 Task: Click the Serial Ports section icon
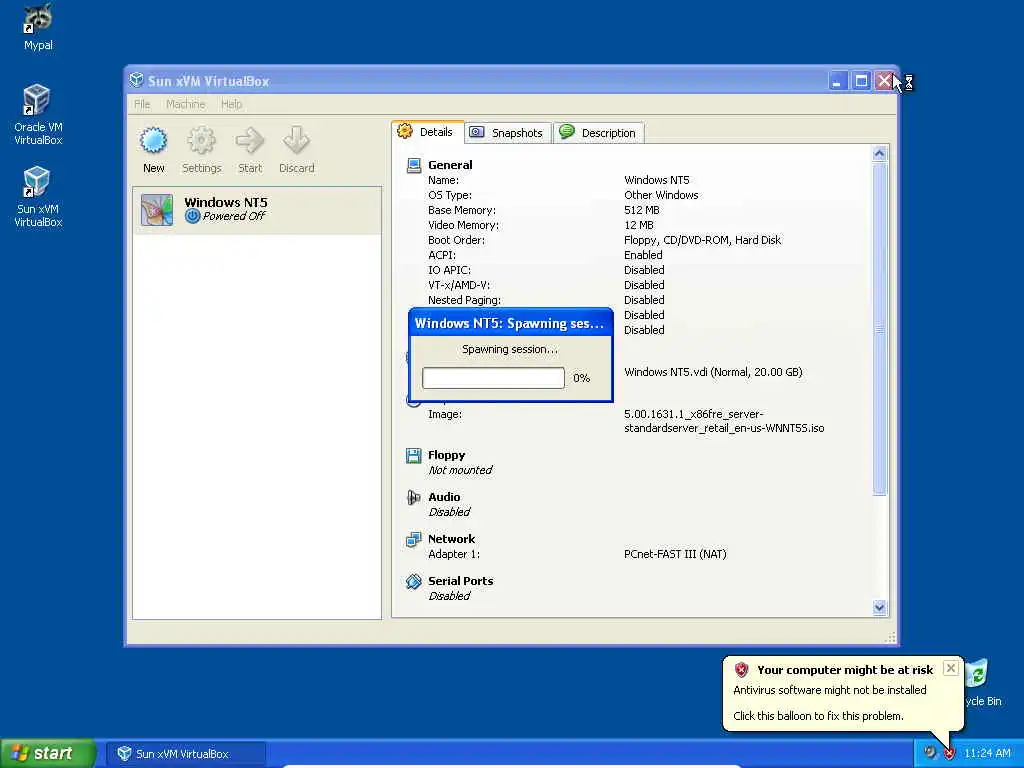(413, 581)
